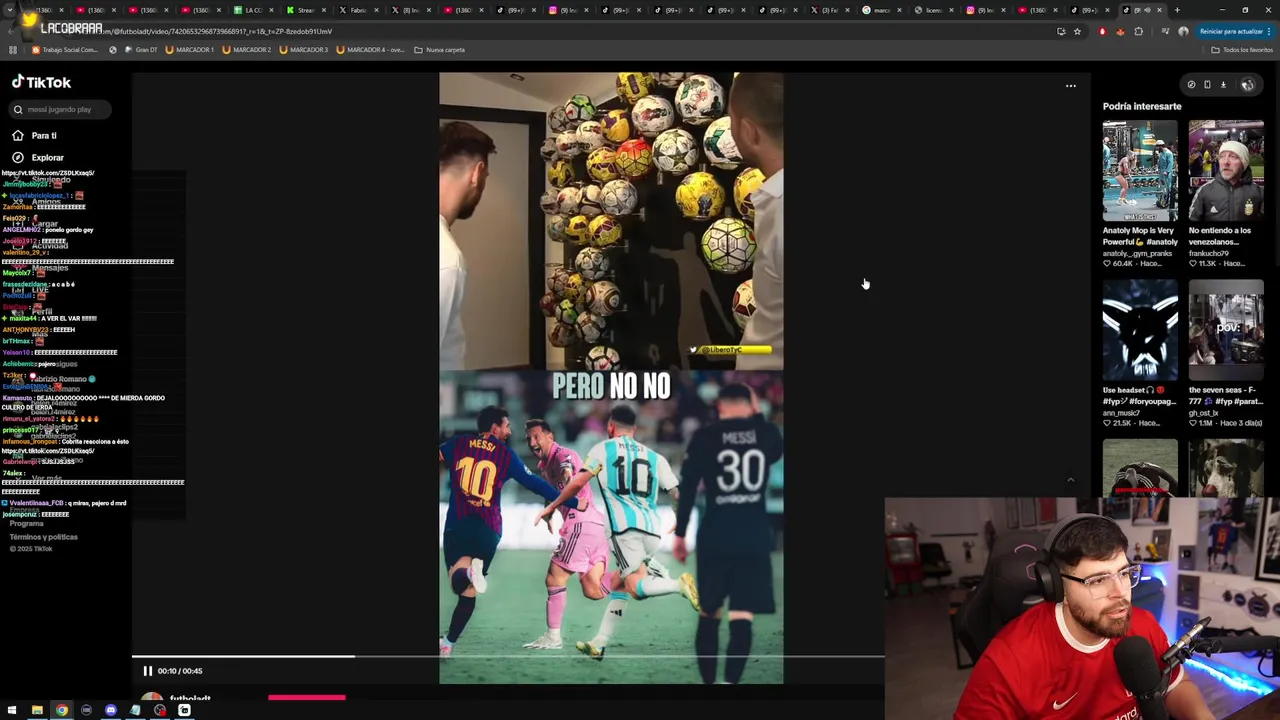Click the install app icon in address bar
Image resolution: width=1280 pixels, height=720 pixels.
pyautogui.click(x=1061, y=32)
